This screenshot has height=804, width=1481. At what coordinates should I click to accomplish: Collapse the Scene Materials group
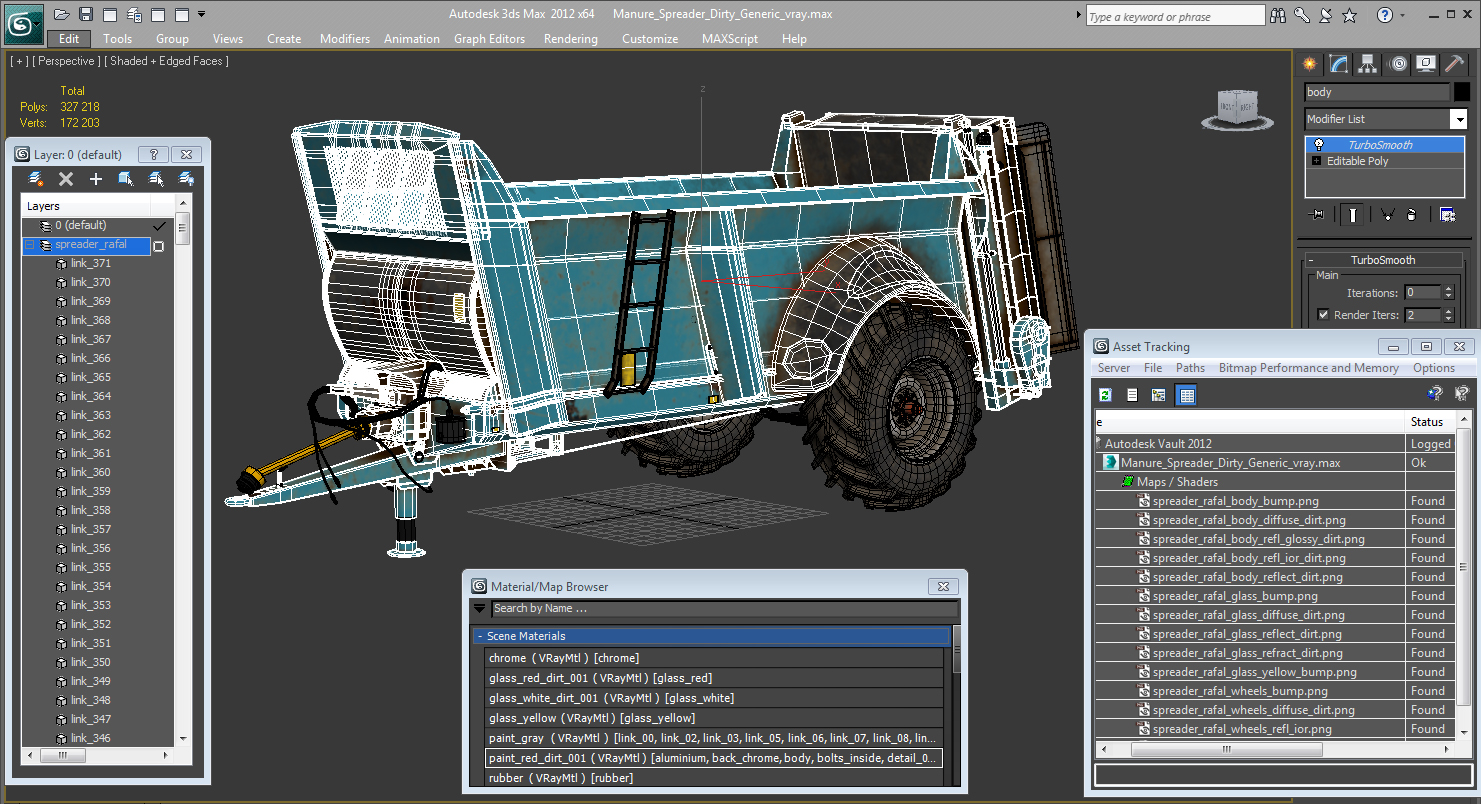(480, 636)
